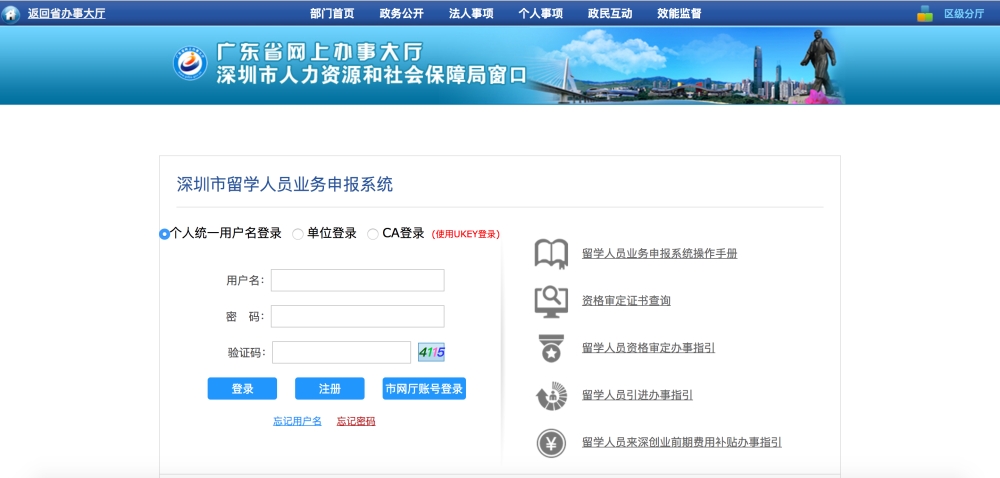Click the red 使用UKEY登录 note
Image resolution: width=1000 pixels, height=478 pixels.
click(x=466, y=234)
